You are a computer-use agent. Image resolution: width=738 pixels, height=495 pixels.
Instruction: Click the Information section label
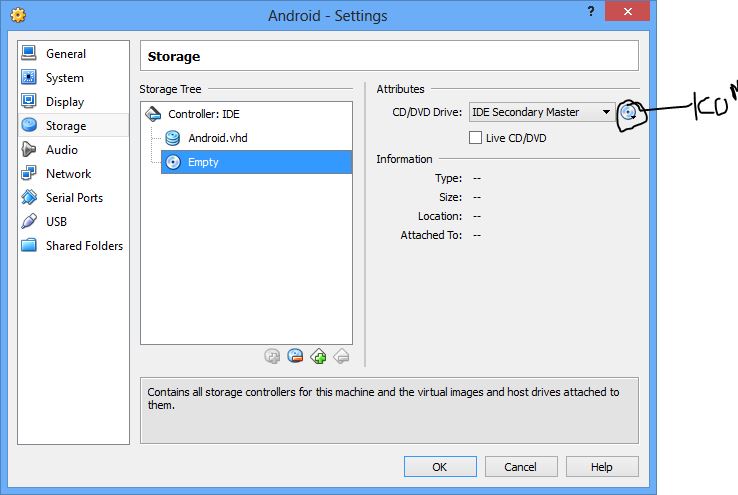tap(404, 159)
